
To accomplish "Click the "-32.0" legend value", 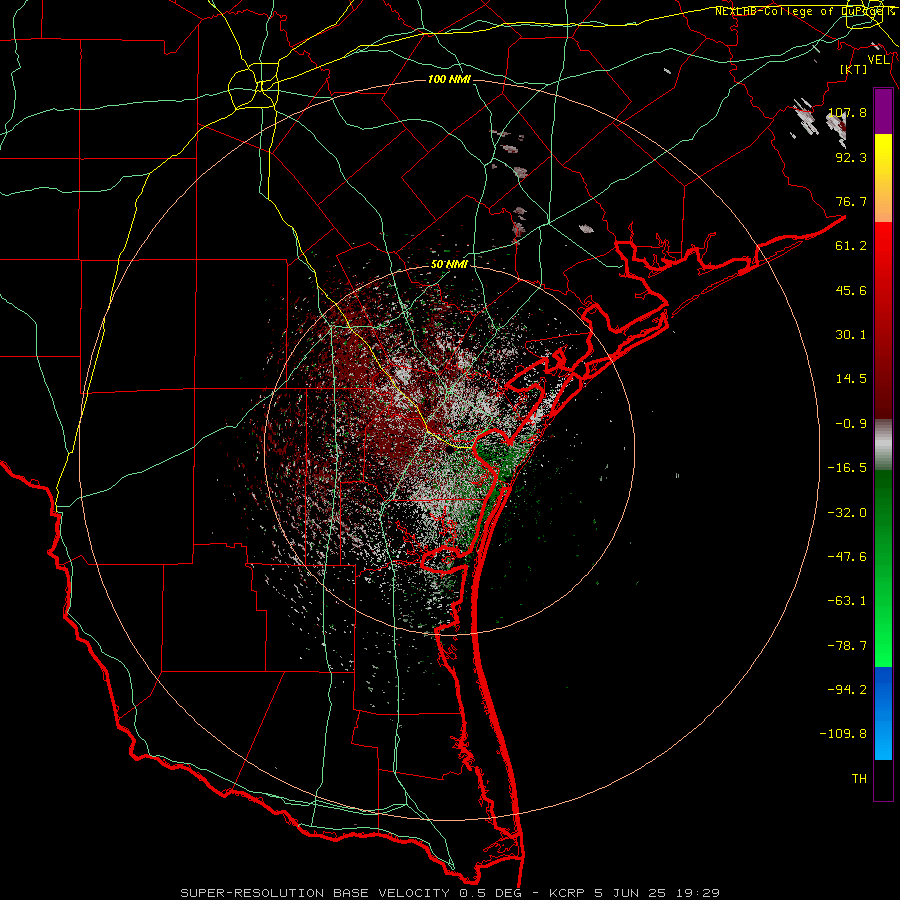I will click(x=847, y=513).
